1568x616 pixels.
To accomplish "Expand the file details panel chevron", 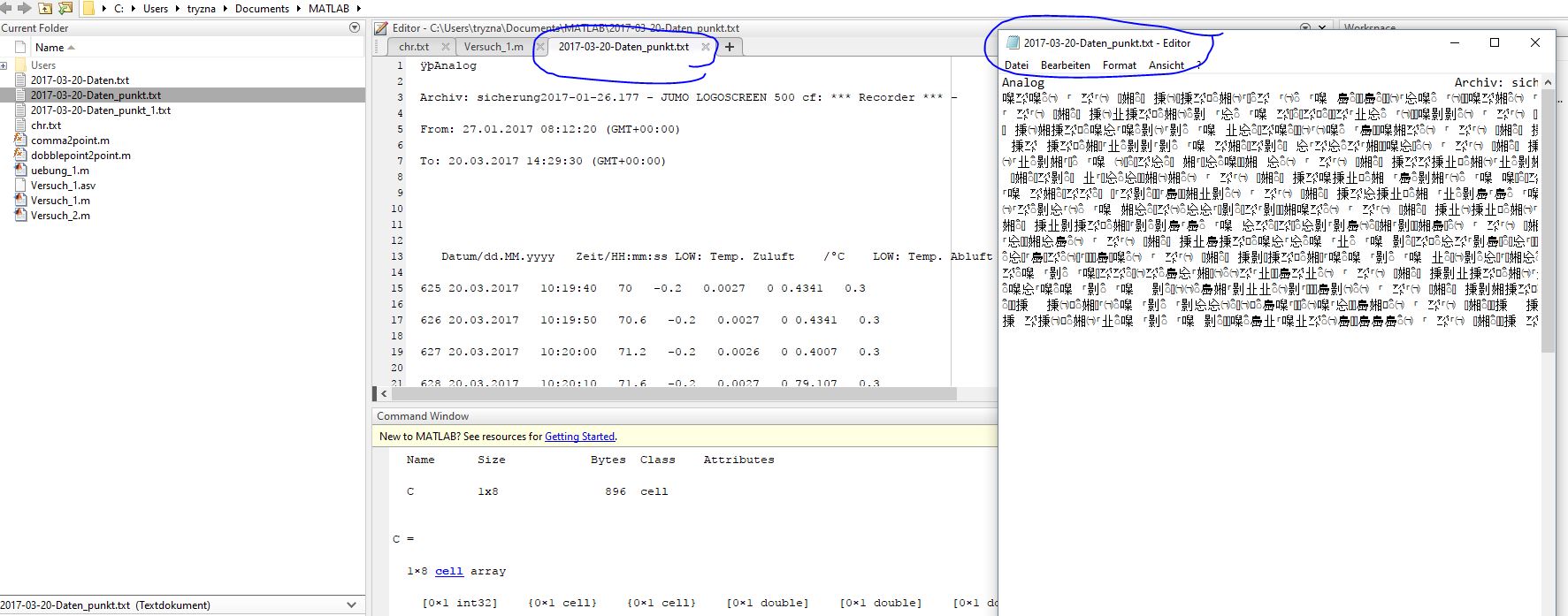I will pos(352,605).
